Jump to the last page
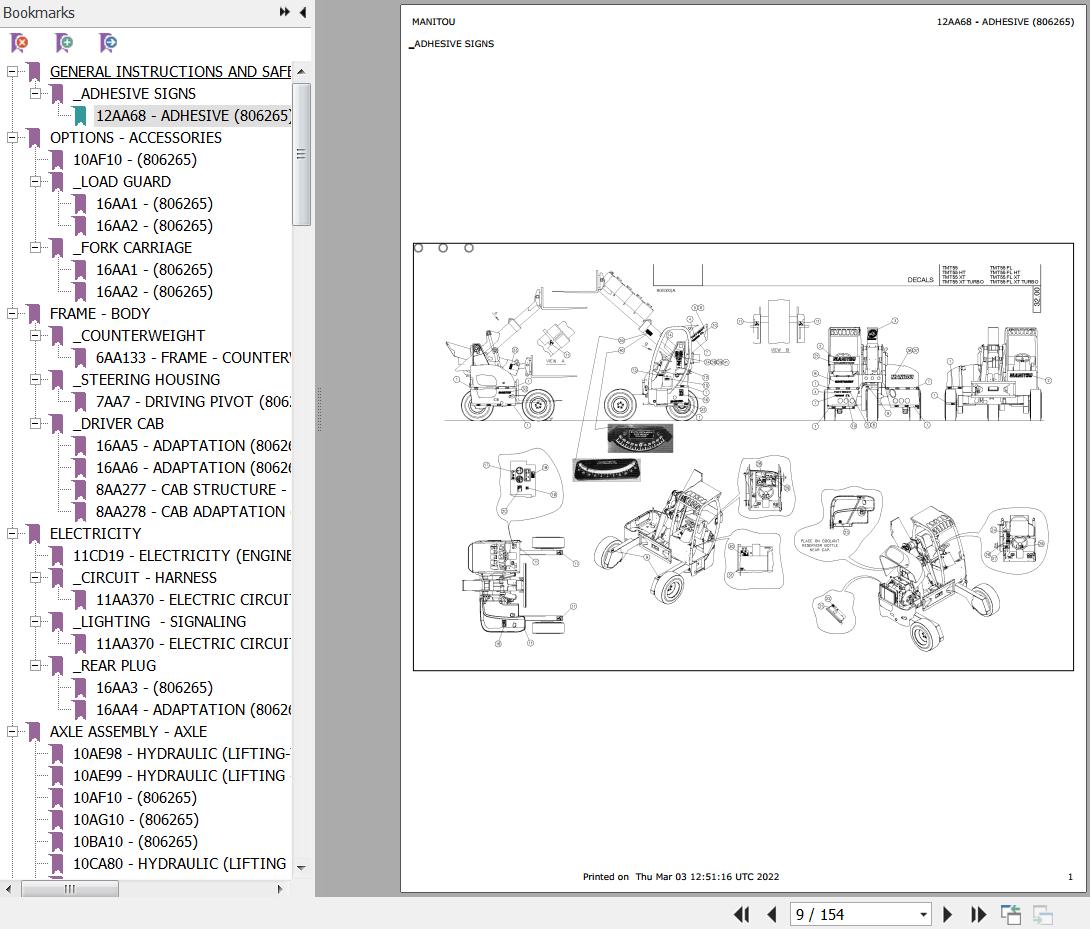1090x929 pixels. tap(978, 914)
